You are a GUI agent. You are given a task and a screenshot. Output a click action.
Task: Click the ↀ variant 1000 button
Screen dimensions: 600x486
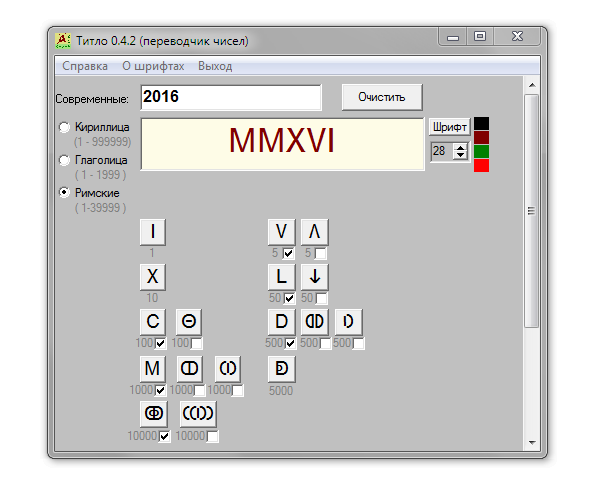pos(189,369)
